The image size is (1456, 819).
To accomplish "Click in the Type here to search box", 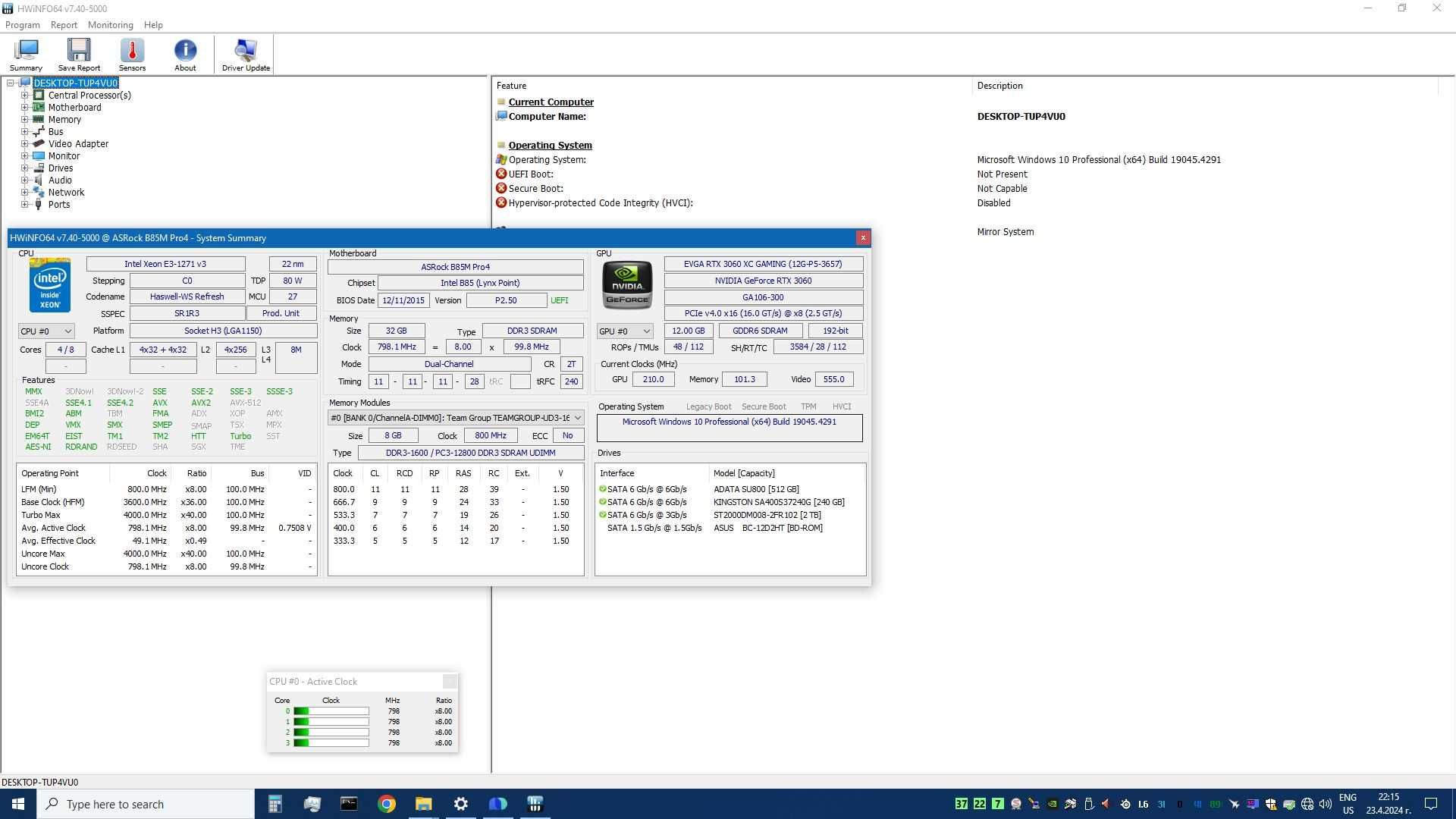I will click(x=146, y=804).
